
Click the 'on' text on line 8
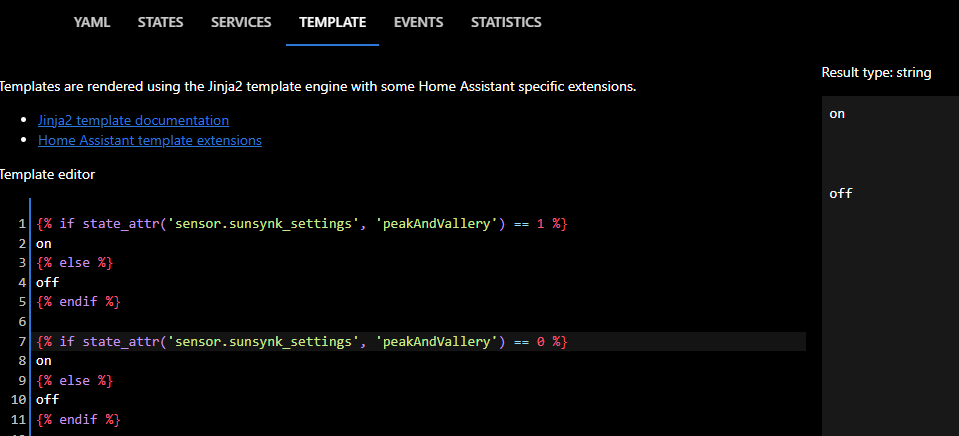[43, 361]
